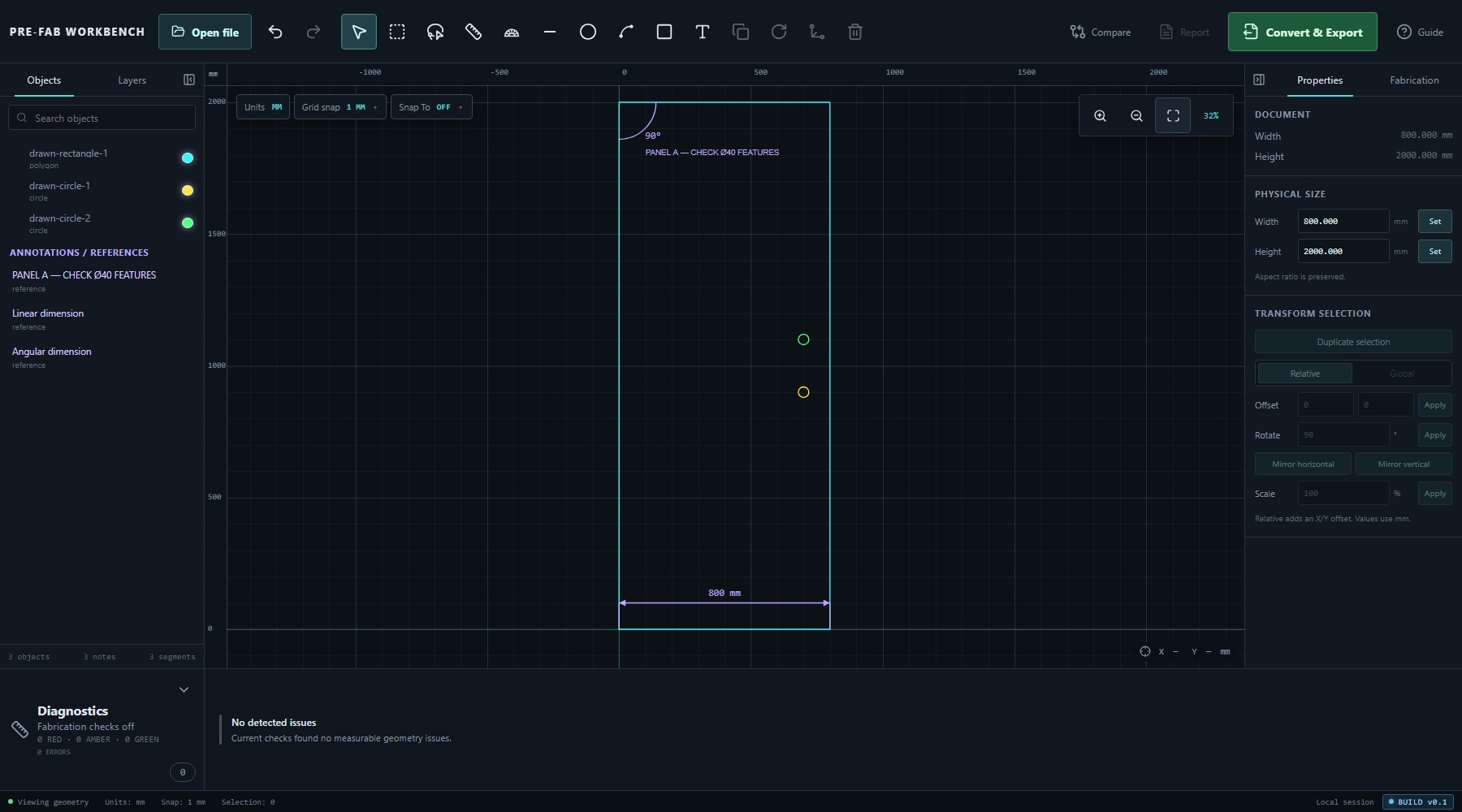1462x812 pixels.
Task: Switch transform mode to Global
Action: [1402, 374]
